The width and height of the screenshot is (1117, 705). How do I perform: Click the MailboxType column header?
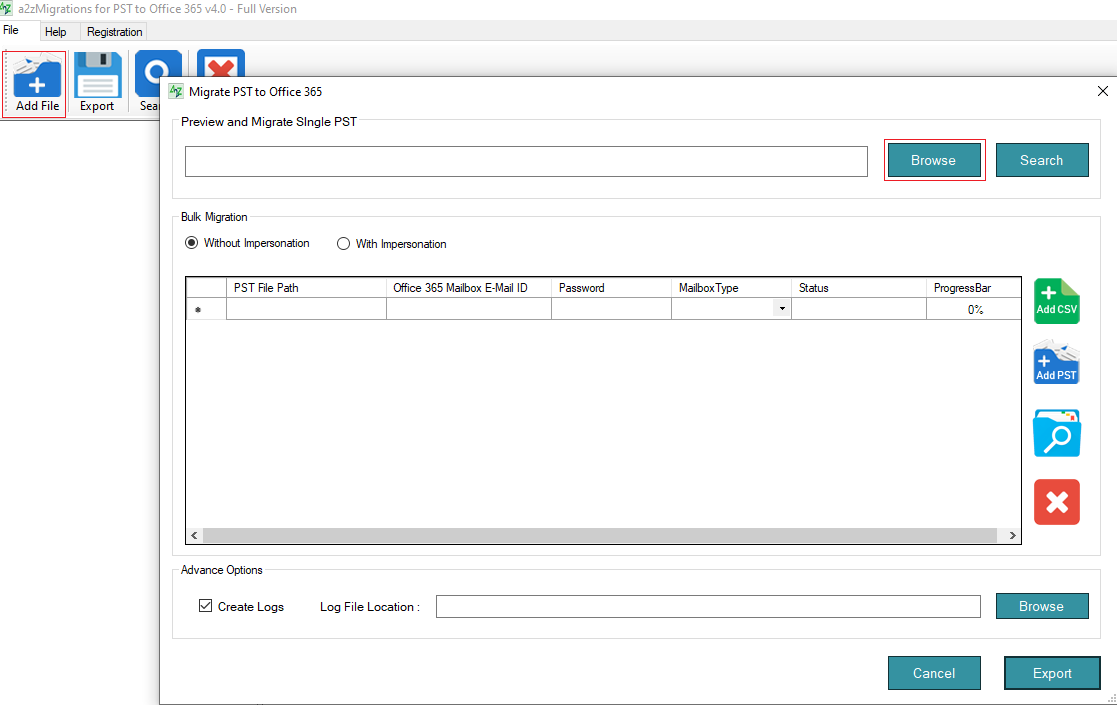[x=731, y=288]
